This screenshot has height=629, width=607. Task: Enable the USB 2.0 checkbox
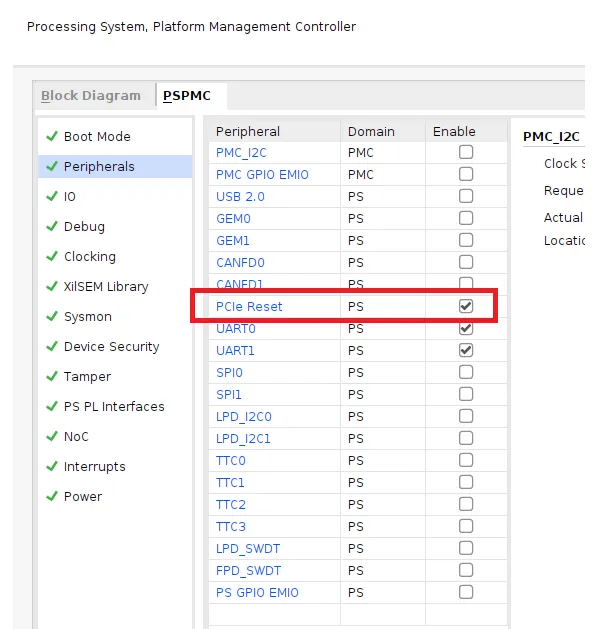tap(466, 196)
